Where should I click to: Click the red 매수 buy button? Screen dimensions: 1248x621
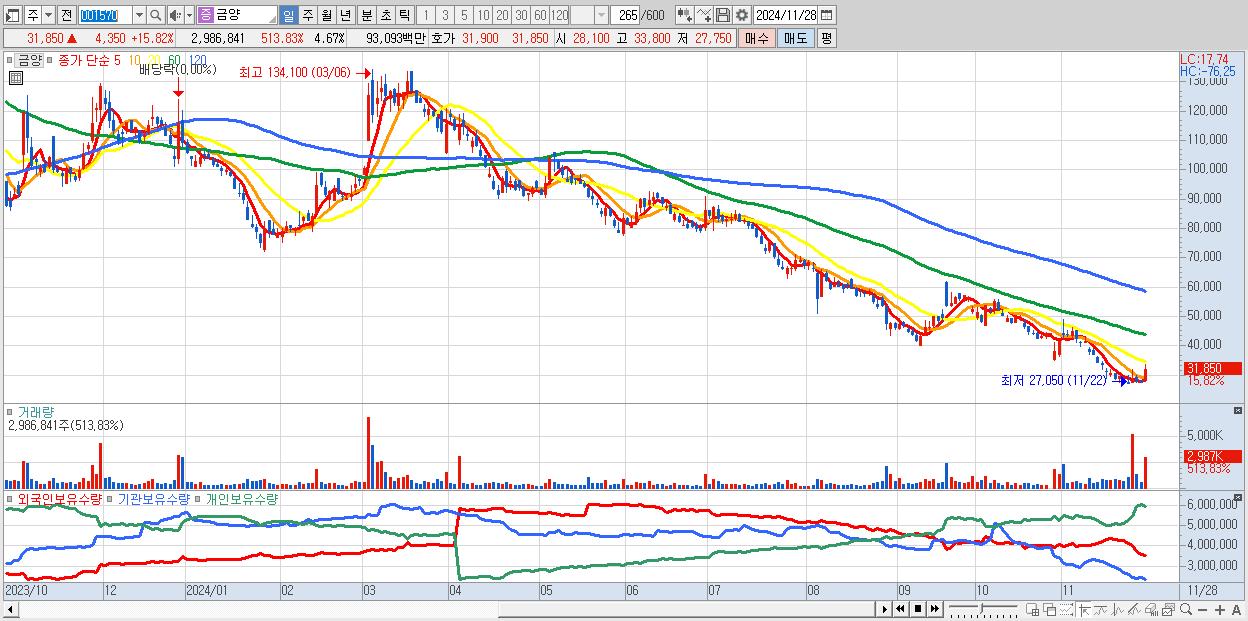pos(756,38)
